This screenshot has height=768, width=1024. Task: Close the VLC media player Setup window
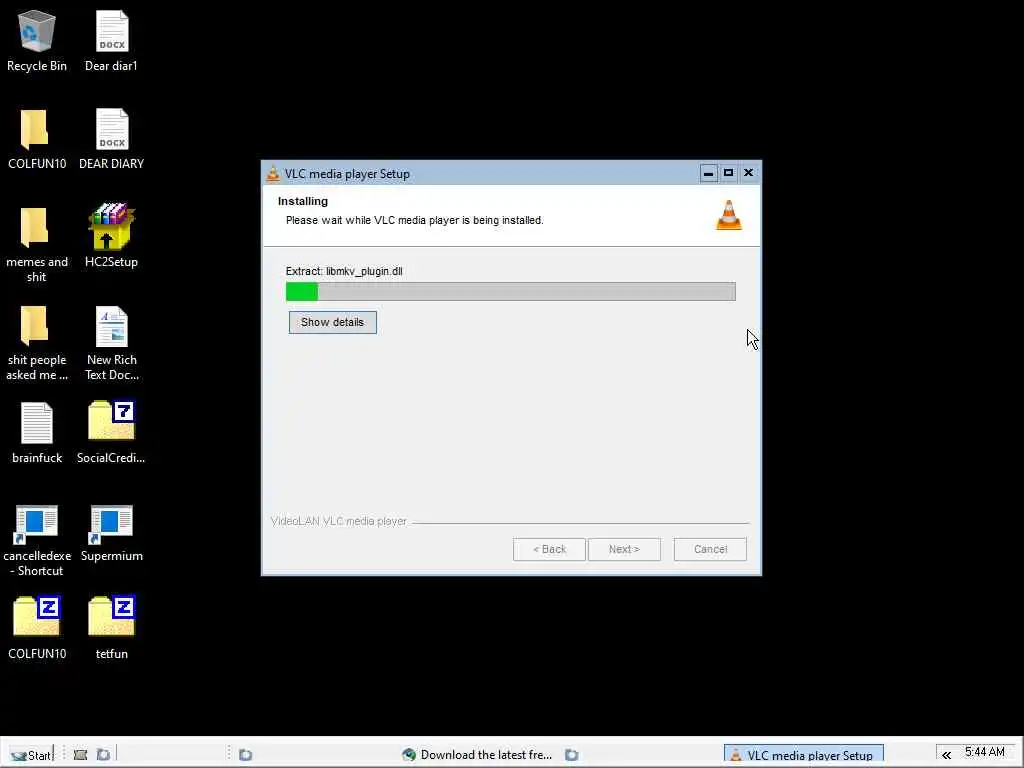[748, 173]
